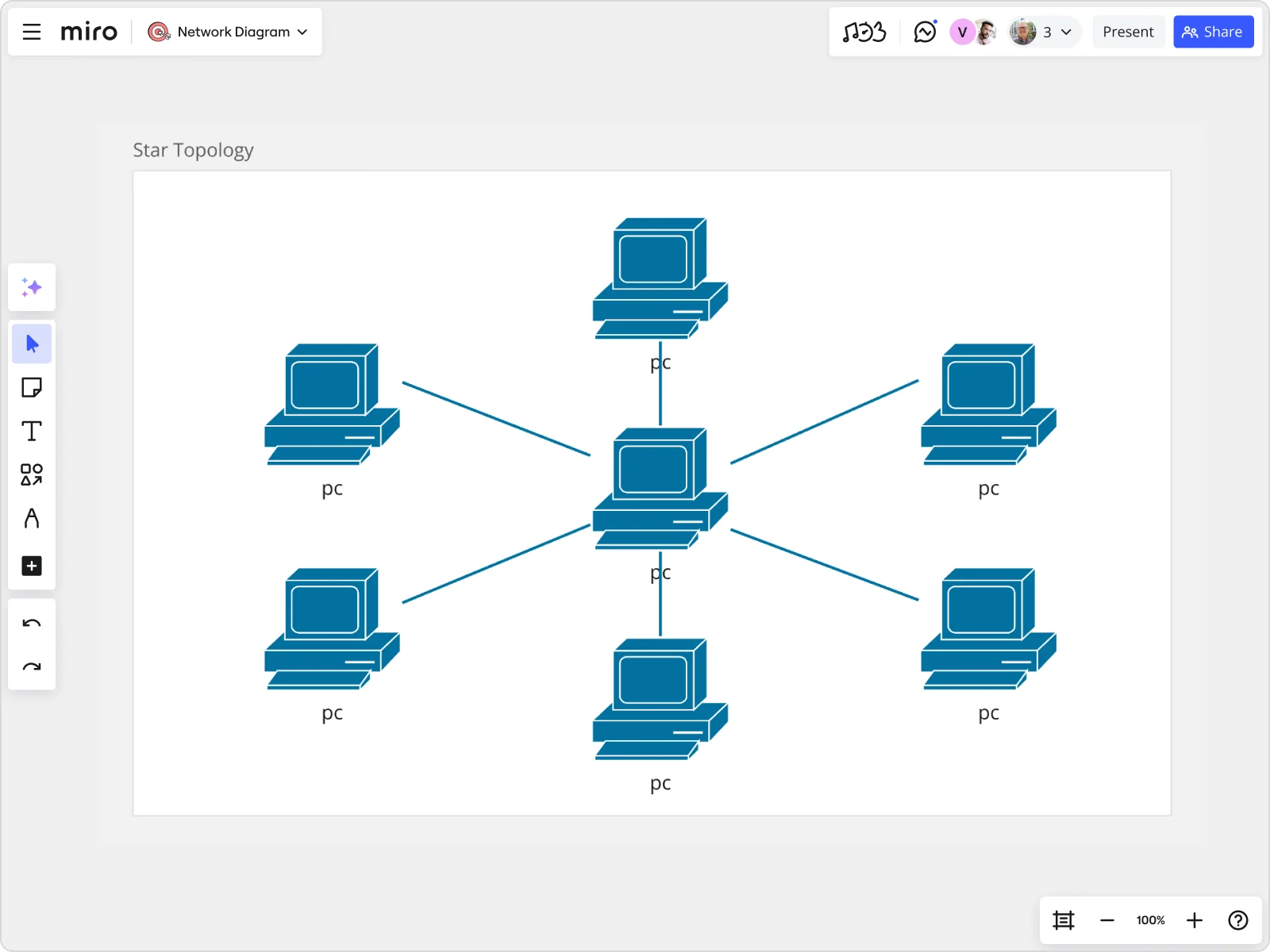Select the center hub PC shape

click(x=660, y=489)
